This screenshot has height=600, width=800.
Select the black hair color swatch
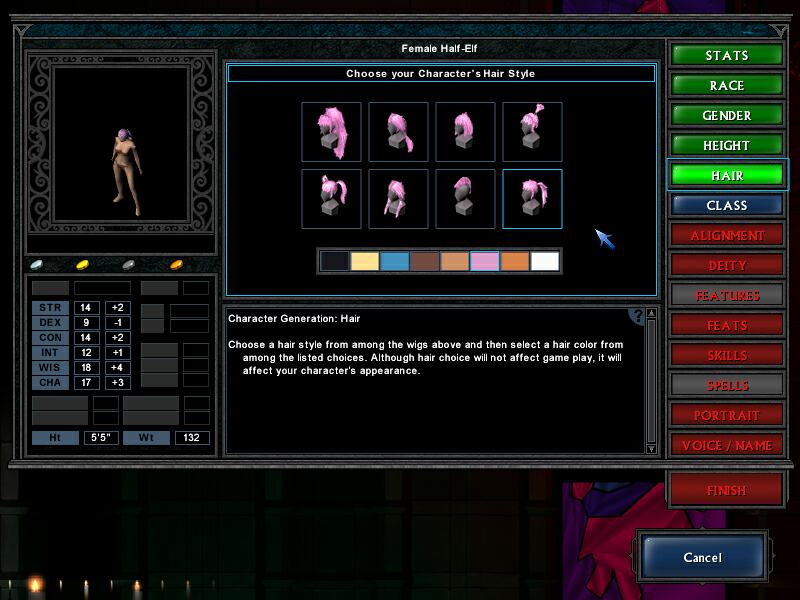pos(335,262)
